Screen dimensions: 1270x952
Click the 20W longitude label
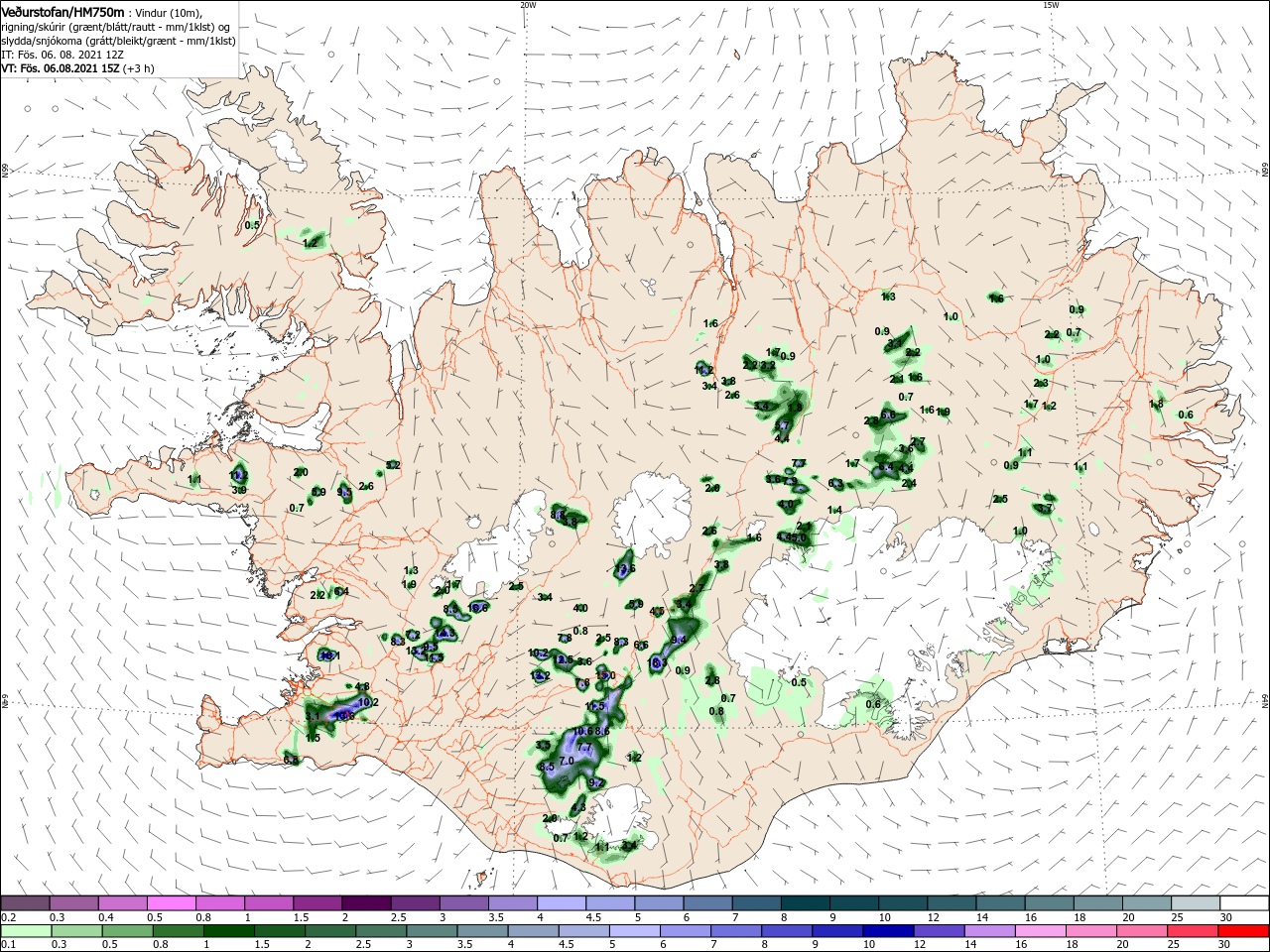coord(528,4)
